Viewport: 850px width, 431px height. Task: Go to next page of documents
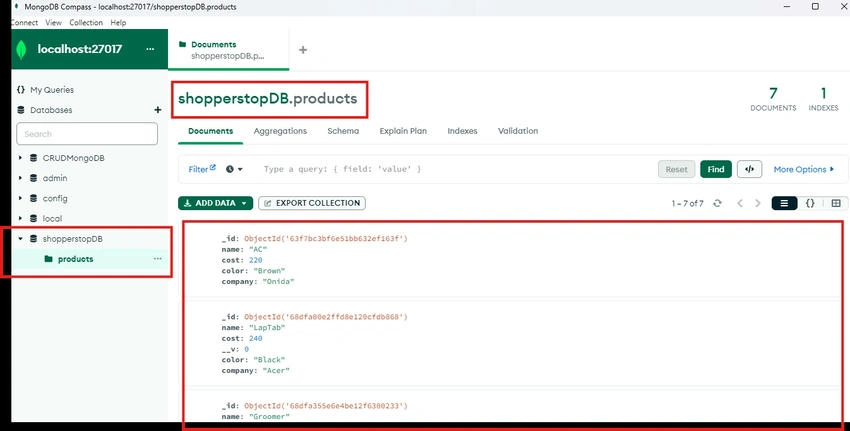pos(758,203)
